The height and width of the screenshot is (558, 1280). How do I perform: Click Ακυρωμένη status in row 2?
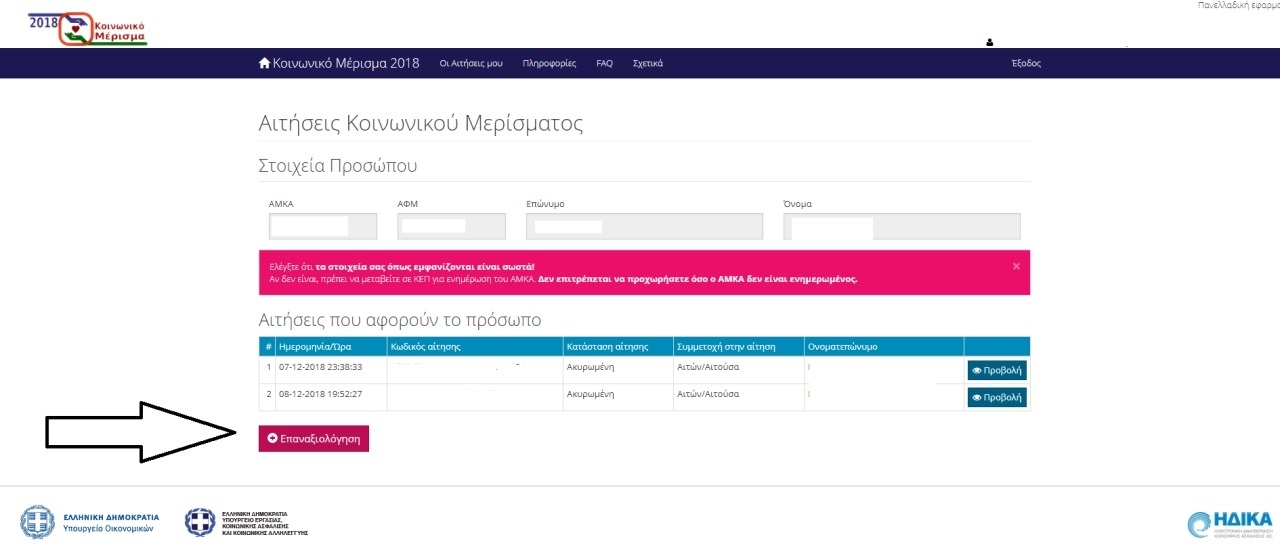coord(590,394)
